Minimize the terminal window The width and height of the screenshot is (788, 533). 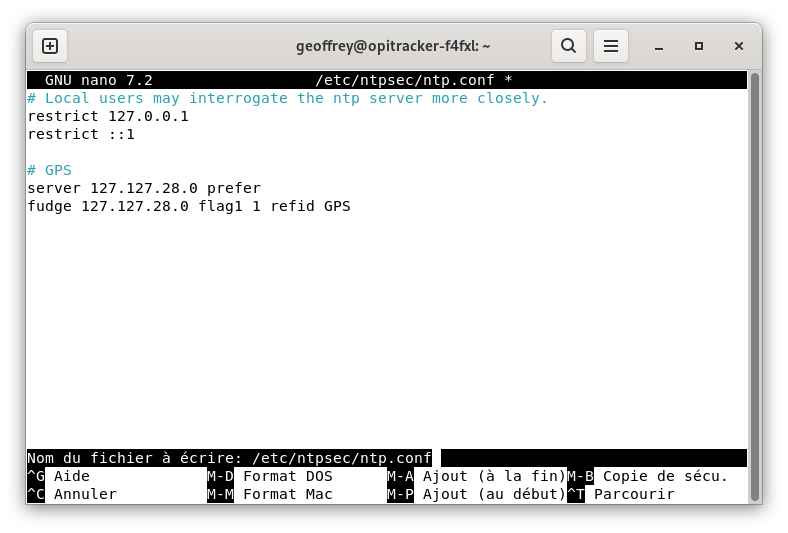tap(659, 47)
